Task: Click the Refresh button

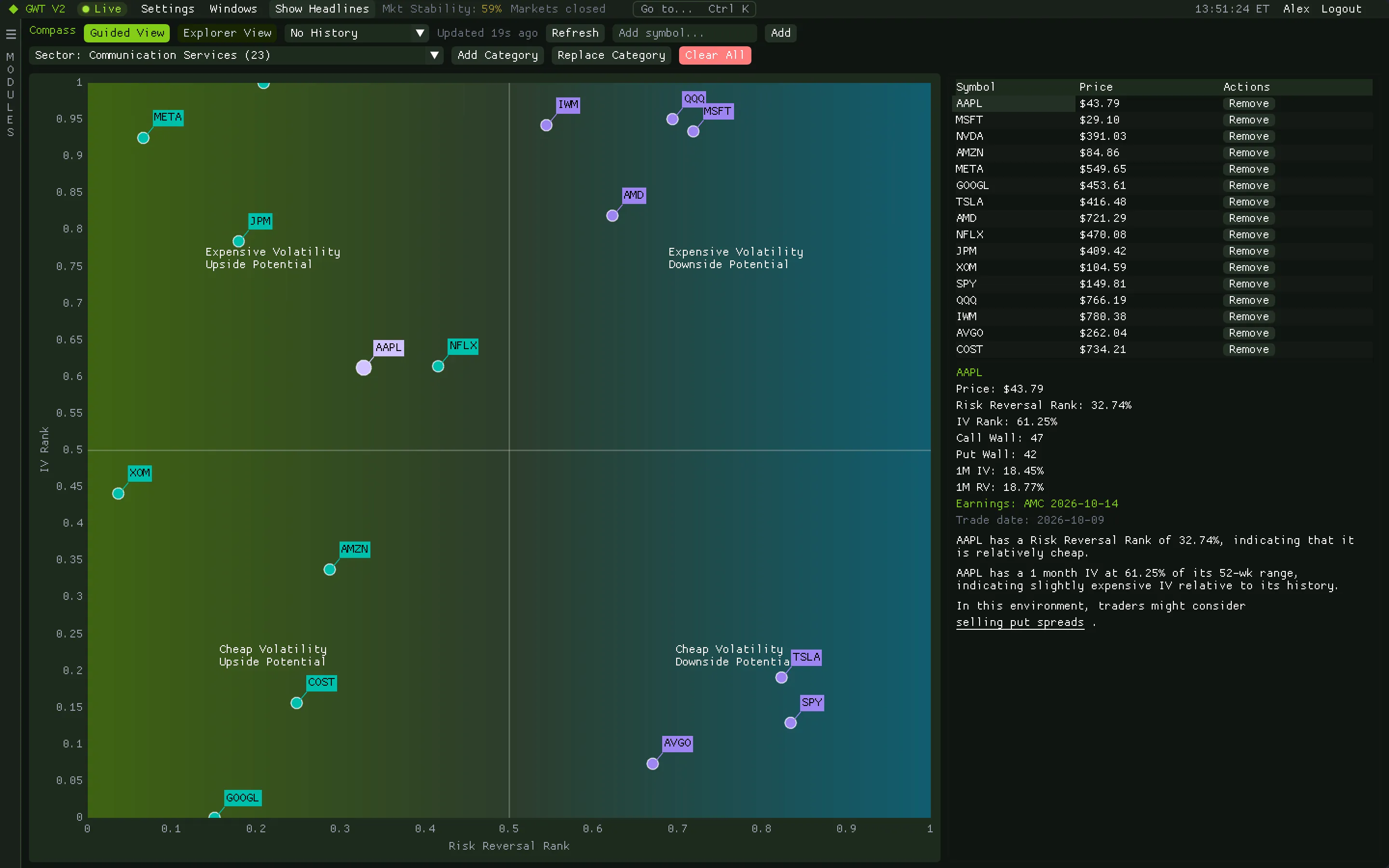Action: [x=575, y=33]
